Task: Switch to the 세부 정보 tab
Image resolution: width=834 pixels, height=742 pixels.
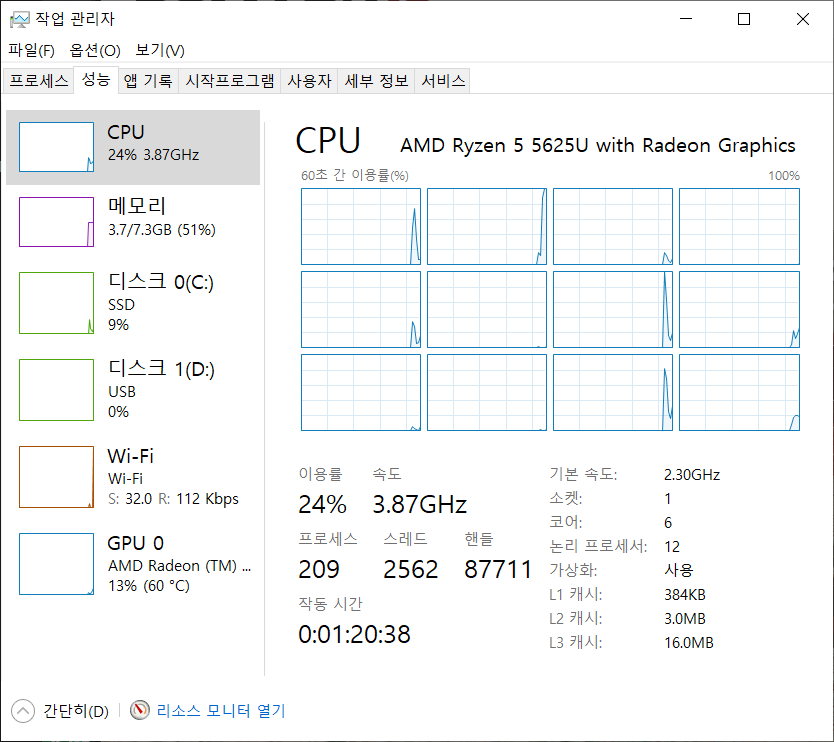Action: coord(376,81)
